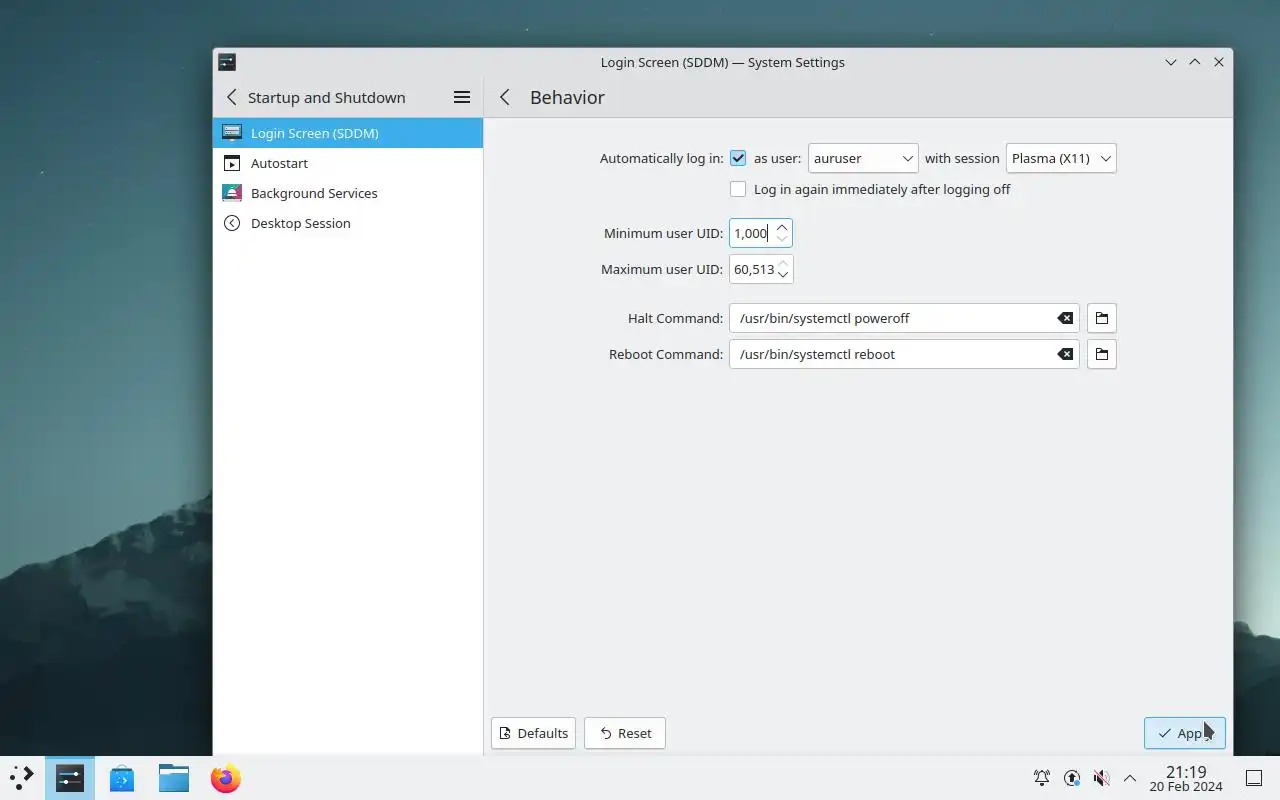This screenshot has height=800, width=1280.
Task: Clear the Reboot Command field
Action: click(x=1066, y=354)
